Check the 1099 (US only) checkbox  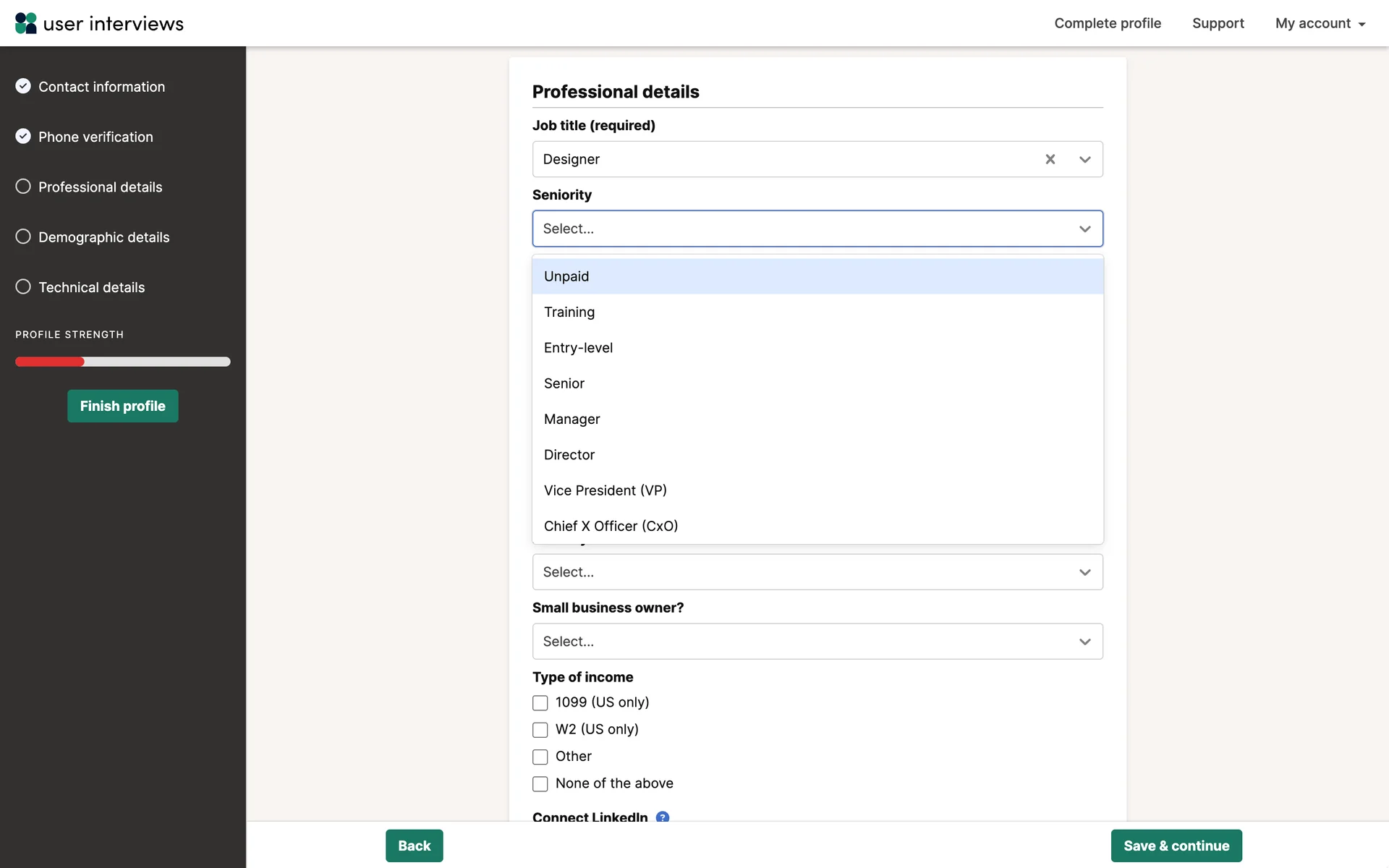[540, 703]
